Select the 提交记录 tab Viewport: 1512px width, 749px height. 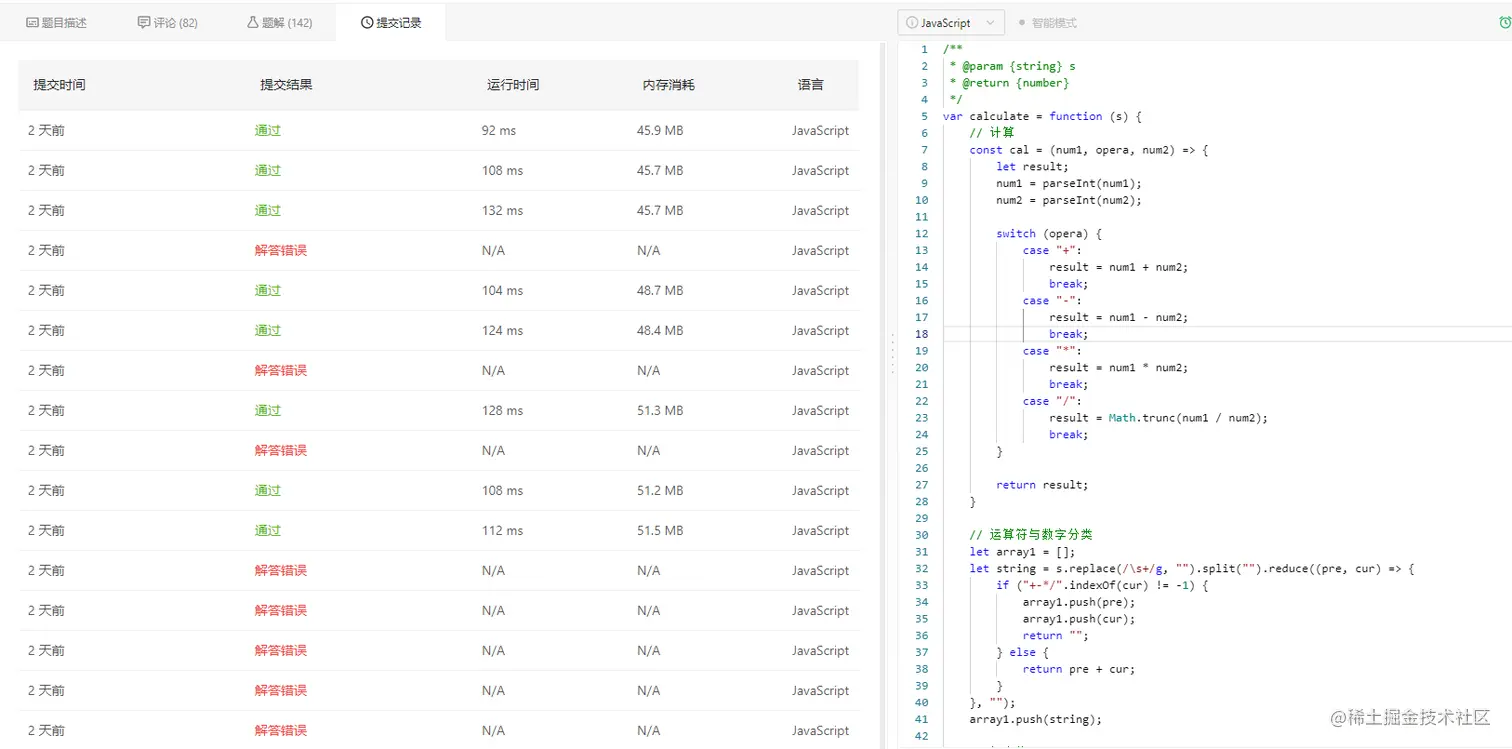pos(391,22)
